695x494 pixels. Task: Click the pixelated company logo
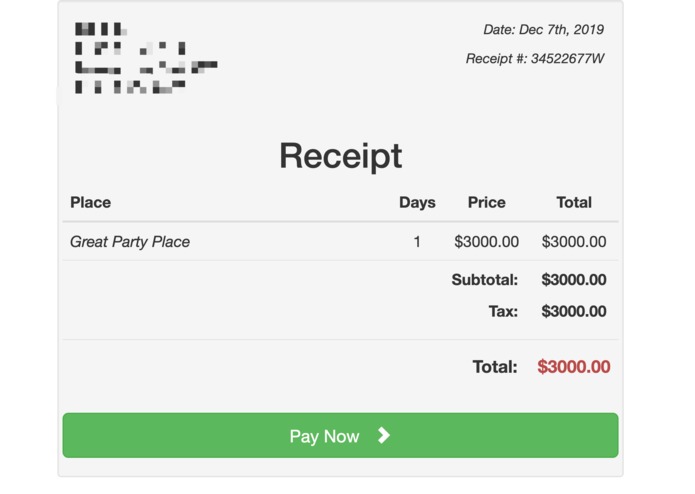(x=146, y=58)
